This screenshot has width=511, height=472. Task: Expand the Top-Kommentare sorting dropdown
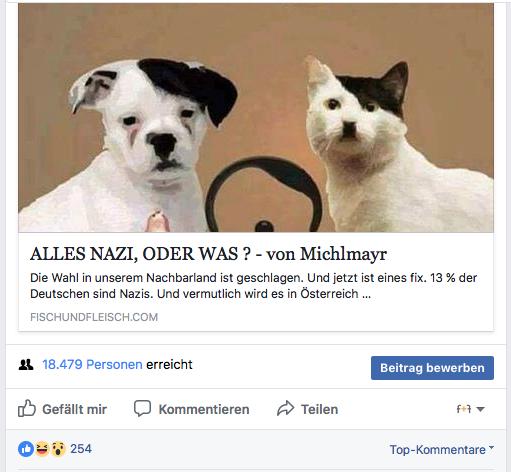coord(442,450)
